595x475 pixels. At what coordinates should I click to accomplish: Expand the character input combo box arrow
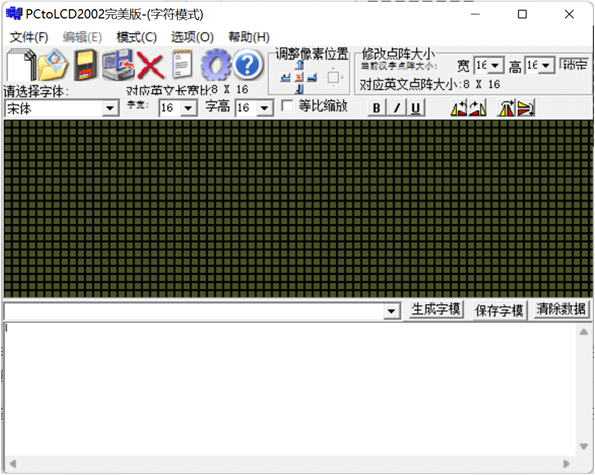click(391, 311)
